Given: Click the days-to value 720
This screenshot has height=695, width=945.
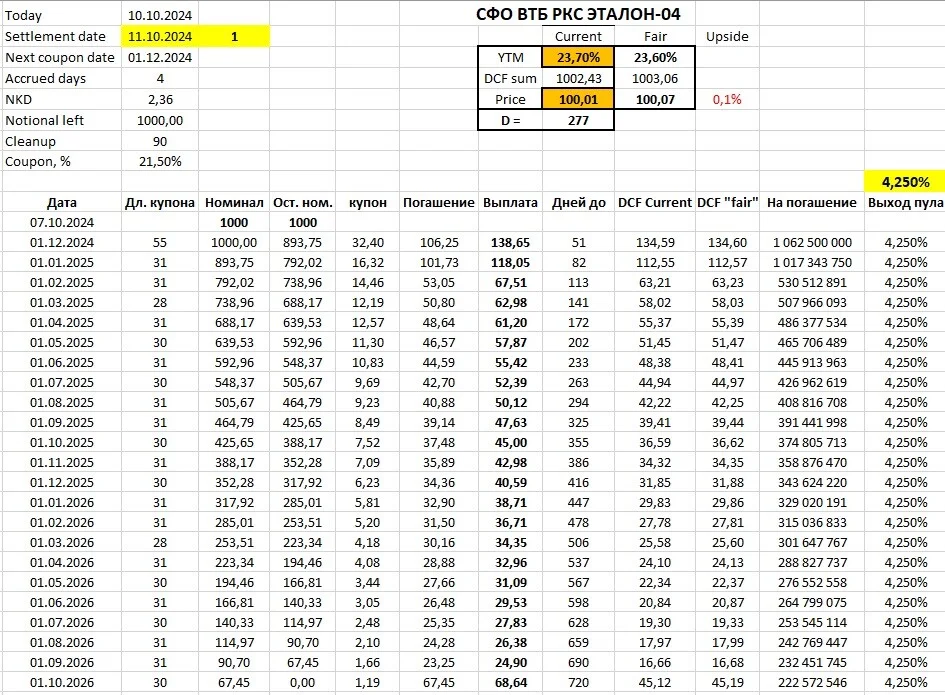Looking at the screenshot, I should click(578, 682).
